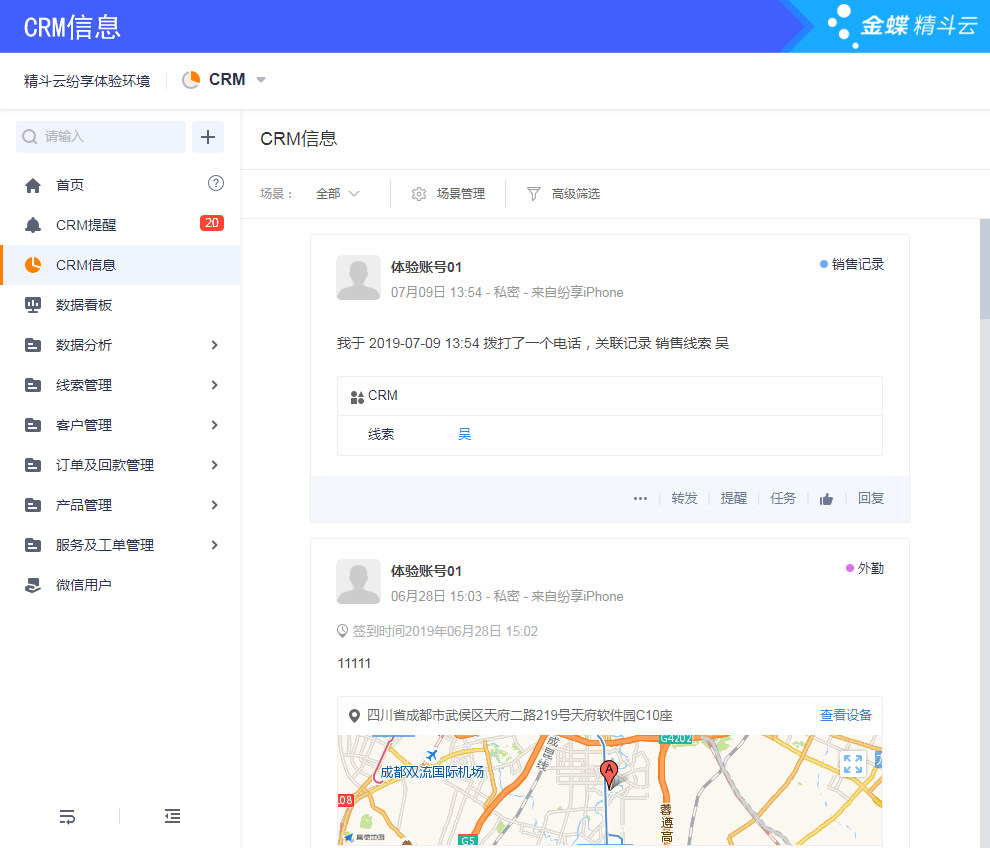This screenshot has height=848, width=990.
Task: Click the 数据分析 folder icon
Action: point(33,345)
